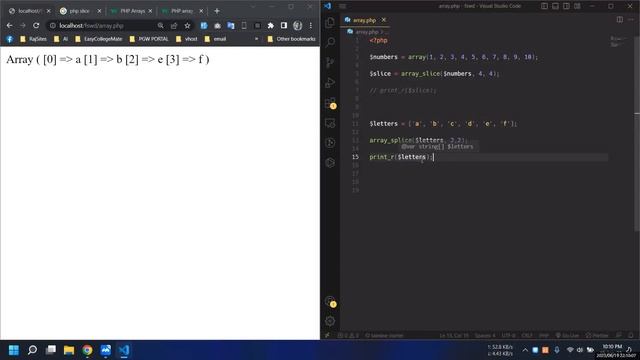Open the Accounts icon at bottom of activity bar
640x360 pixels.
[x=330, y=302]
